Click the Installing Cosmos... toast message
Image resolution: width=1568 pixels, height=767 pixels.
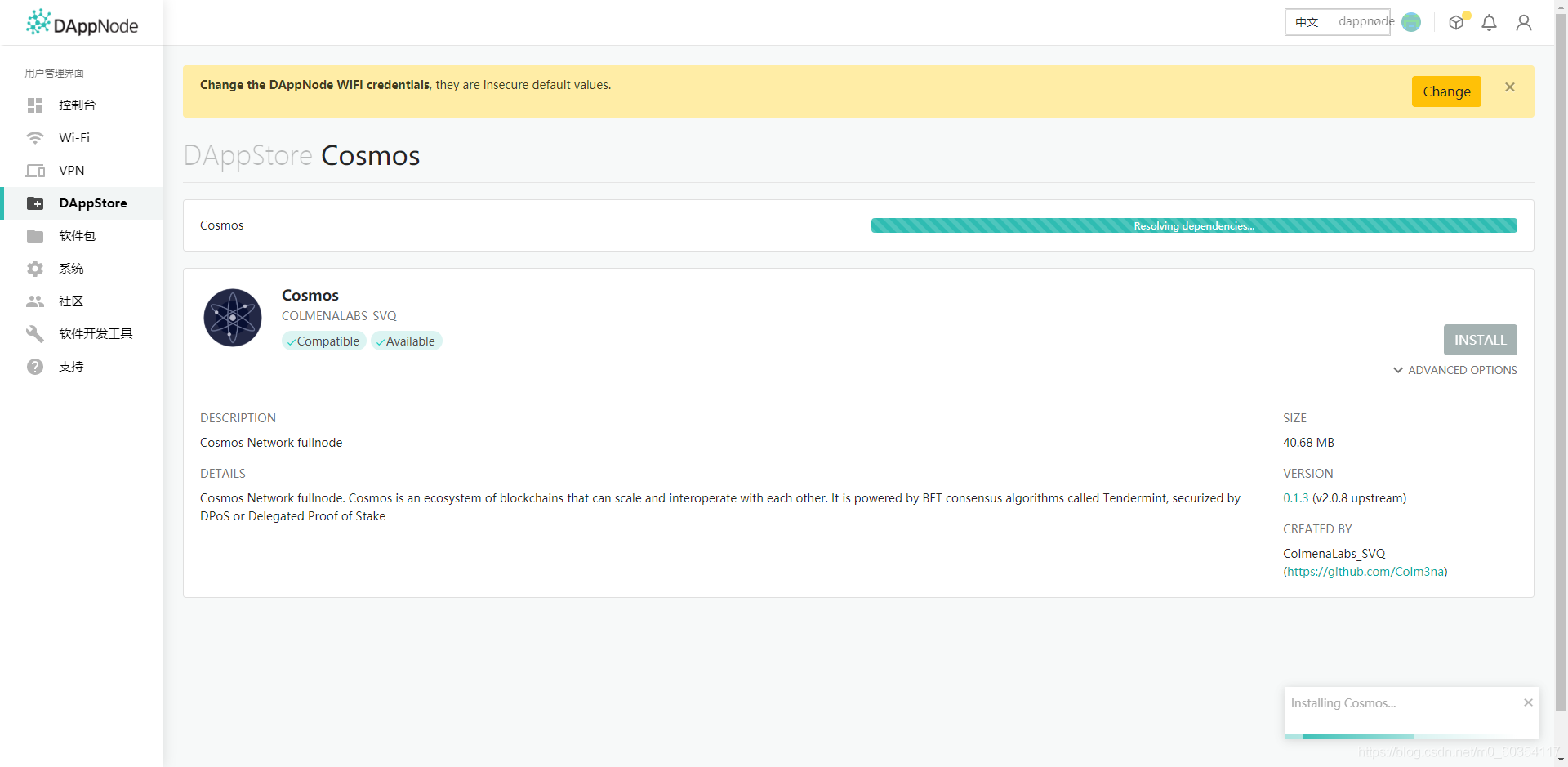click(x=1343, y=703)
